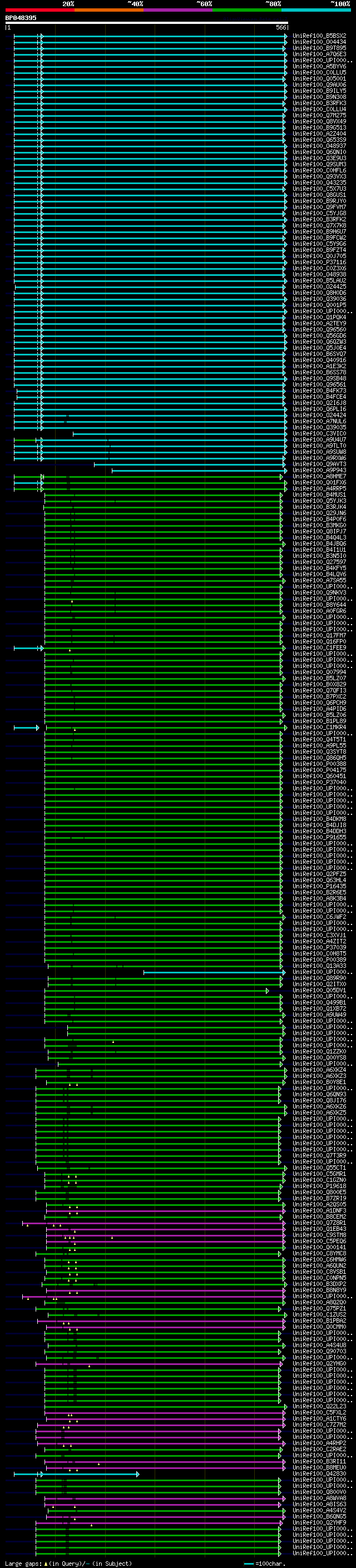Select UniRef100_P16435 entry

click(319, 886)
